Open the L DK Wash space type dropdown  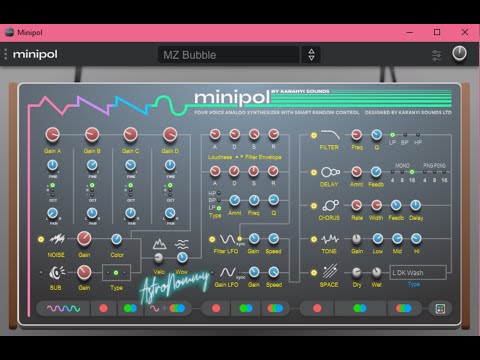pos(418,273)
